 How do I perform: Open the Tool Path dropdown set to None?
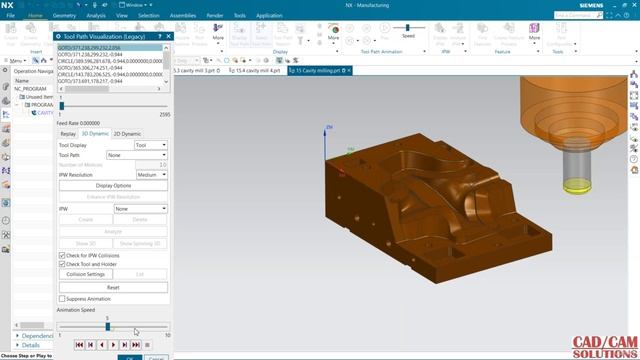pyautogui.click(x=137, y=155)
